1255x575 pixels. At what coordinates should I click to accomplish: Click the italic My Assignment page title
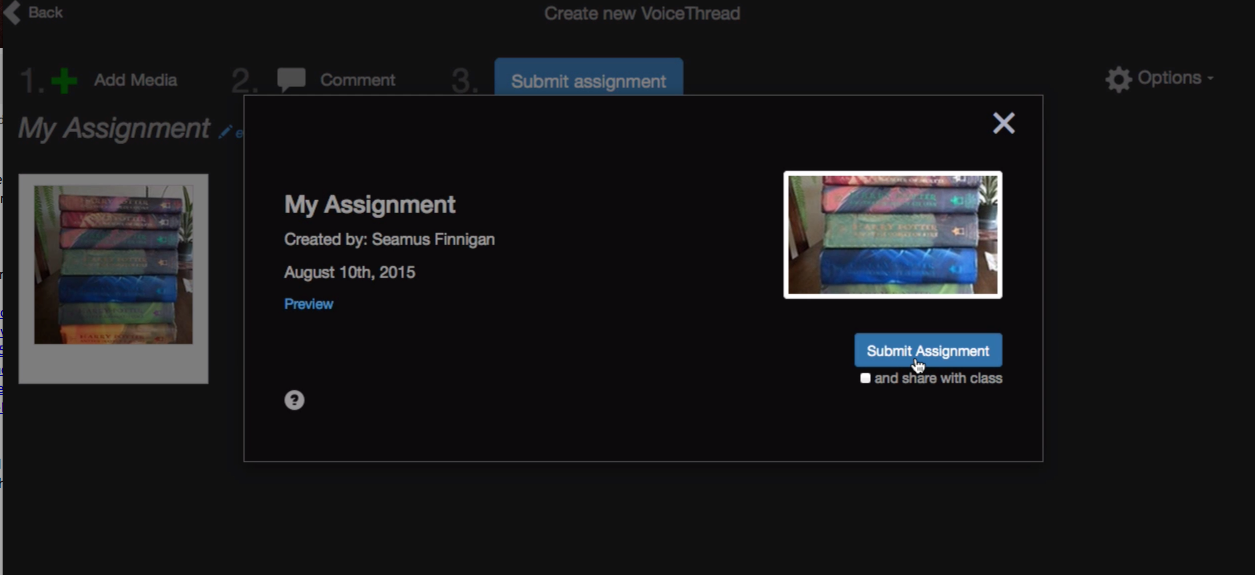coord(113,129)
